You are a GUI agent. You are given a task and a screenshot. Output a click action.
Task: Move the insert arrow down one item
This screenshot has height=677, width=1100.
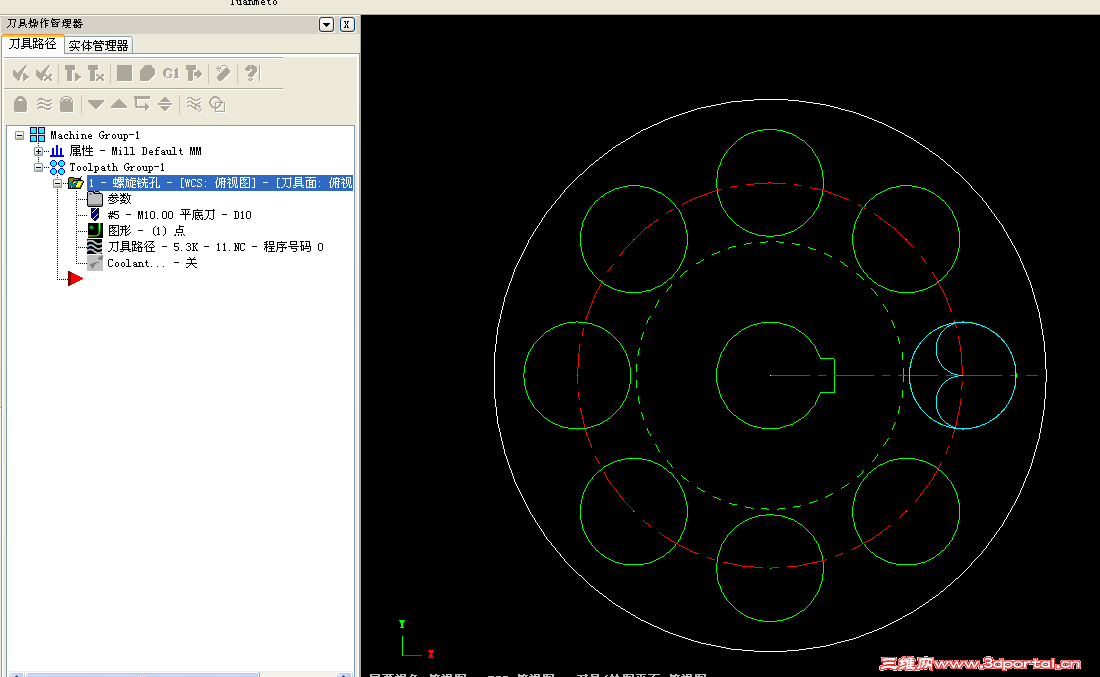[96, 105]
